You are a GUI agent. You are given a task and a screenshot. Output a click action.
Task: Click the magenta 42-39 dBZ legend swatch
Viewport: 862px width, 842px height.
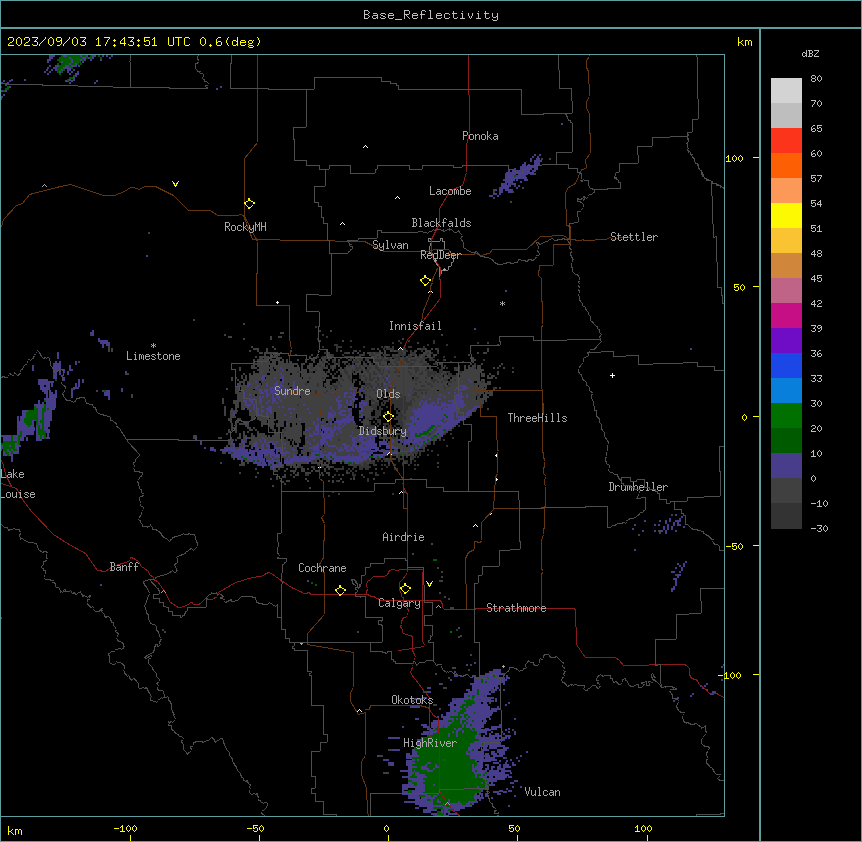pyautogui.click(x=786, y=315)
